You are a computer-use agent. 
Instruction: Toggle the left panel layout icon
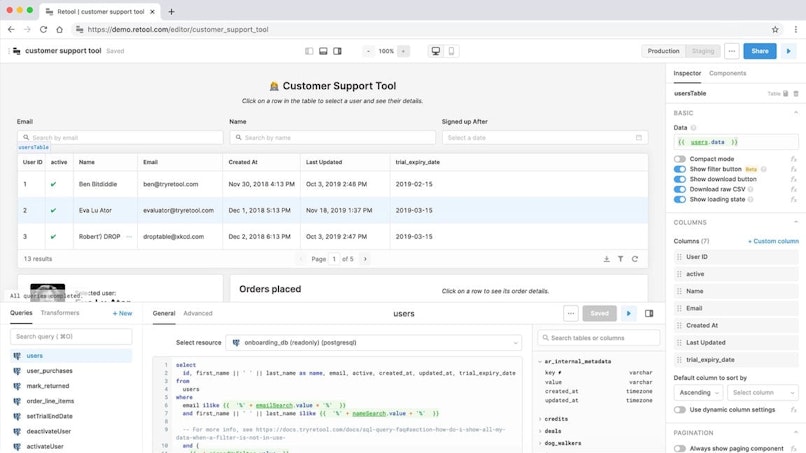coord(309,51)
